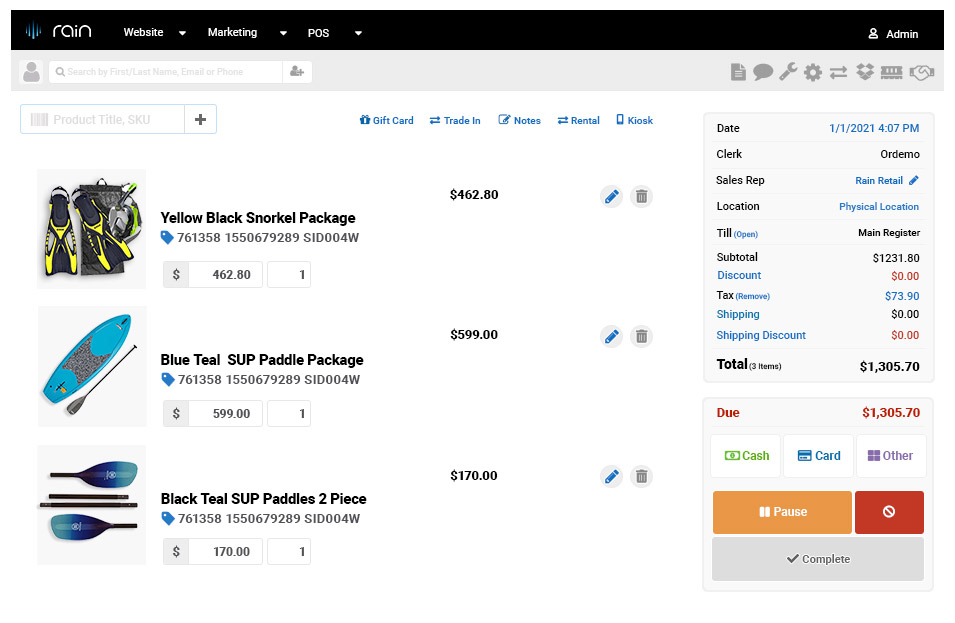
Task: Open the document icon in the toolbar
Action: click(x=738, y=72)
